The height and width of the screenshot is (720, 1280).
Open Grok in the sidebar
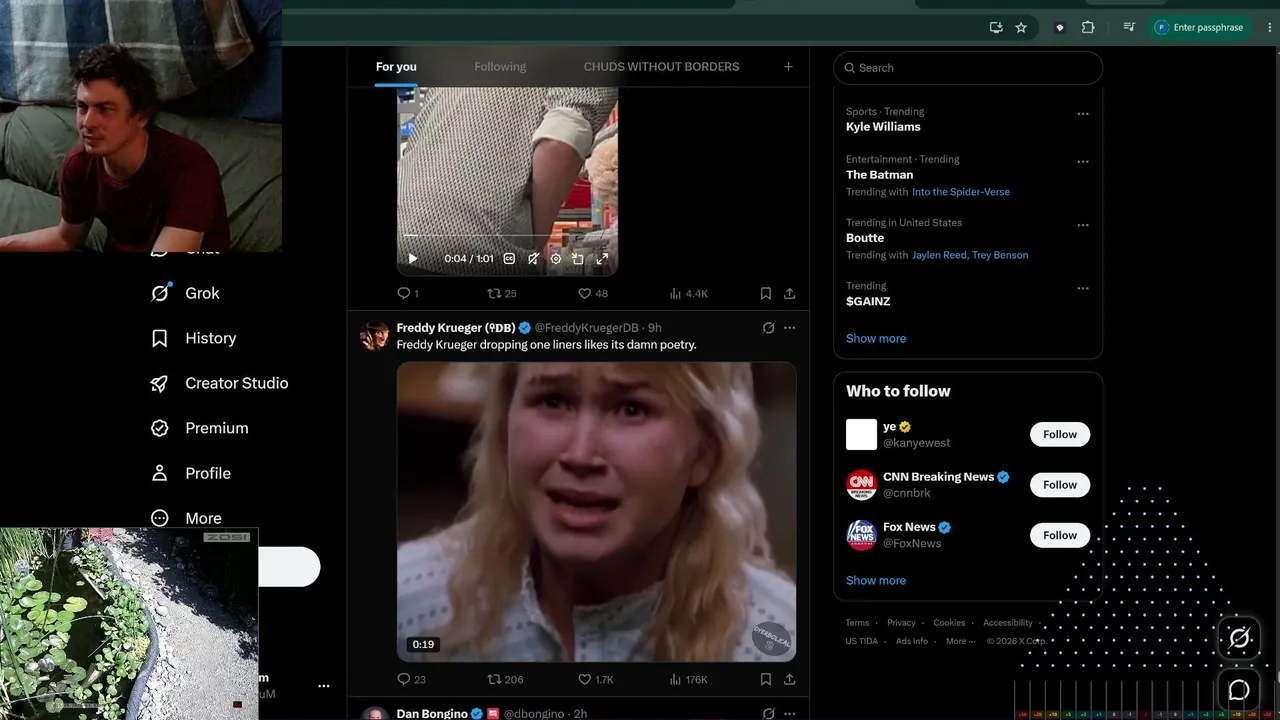[x=185, y=293]
